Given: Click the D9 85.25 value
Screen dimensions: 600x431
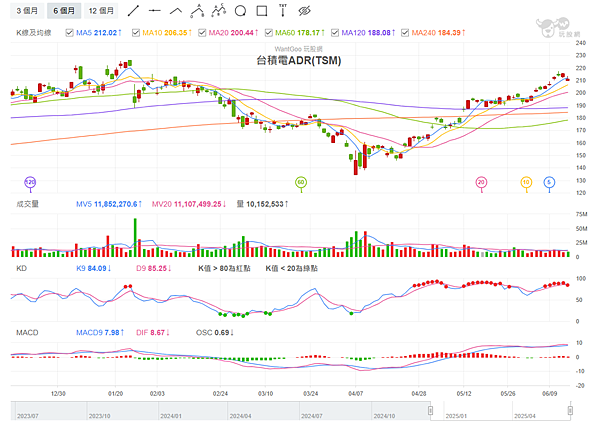Looking at the screenshot, I should tap(153, 268).
